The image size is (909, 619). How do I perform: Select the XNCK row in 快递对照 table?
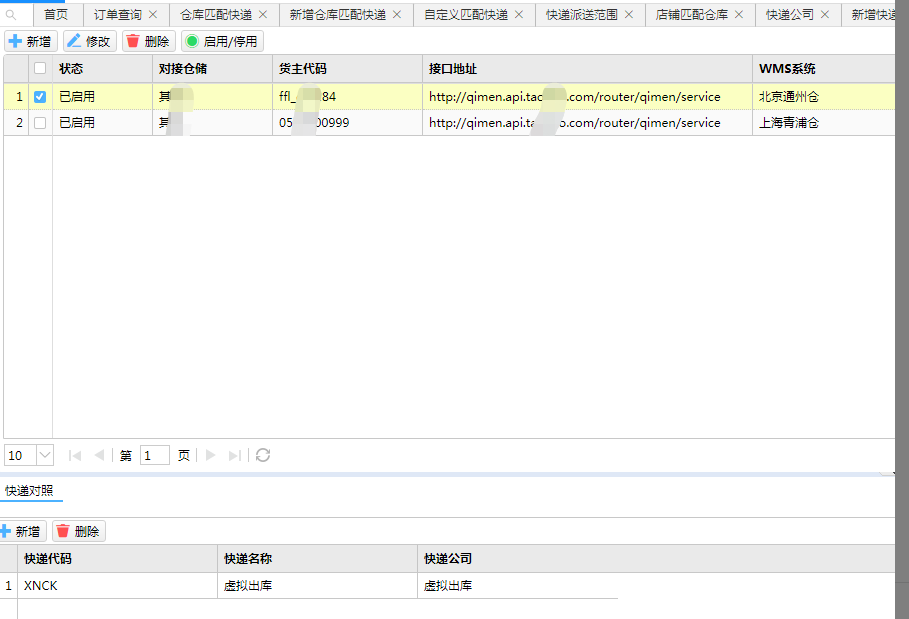(x=120, y=586)
